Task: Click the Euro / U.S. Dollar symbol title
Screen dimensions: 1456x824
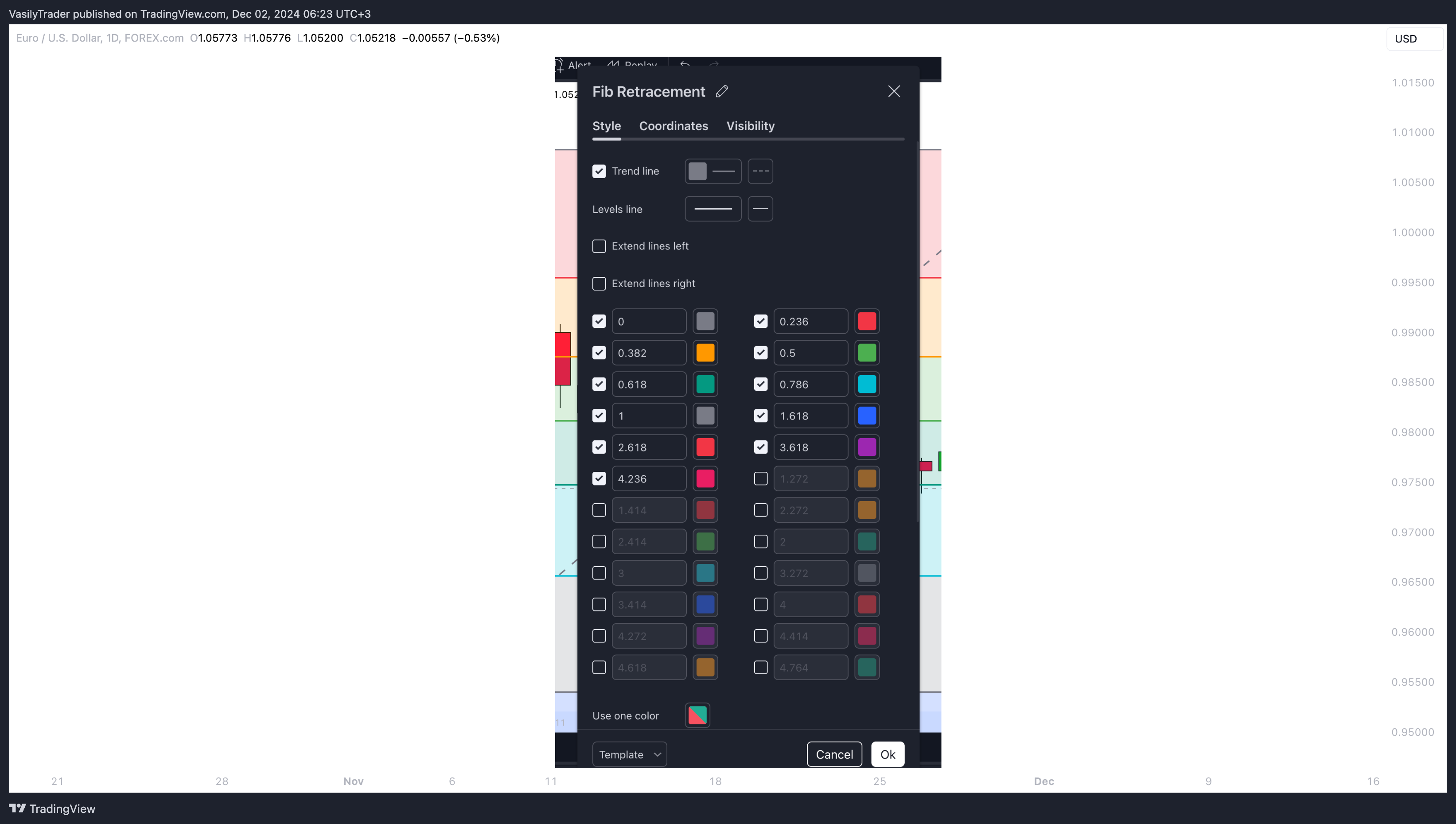Action: (100, 38)
